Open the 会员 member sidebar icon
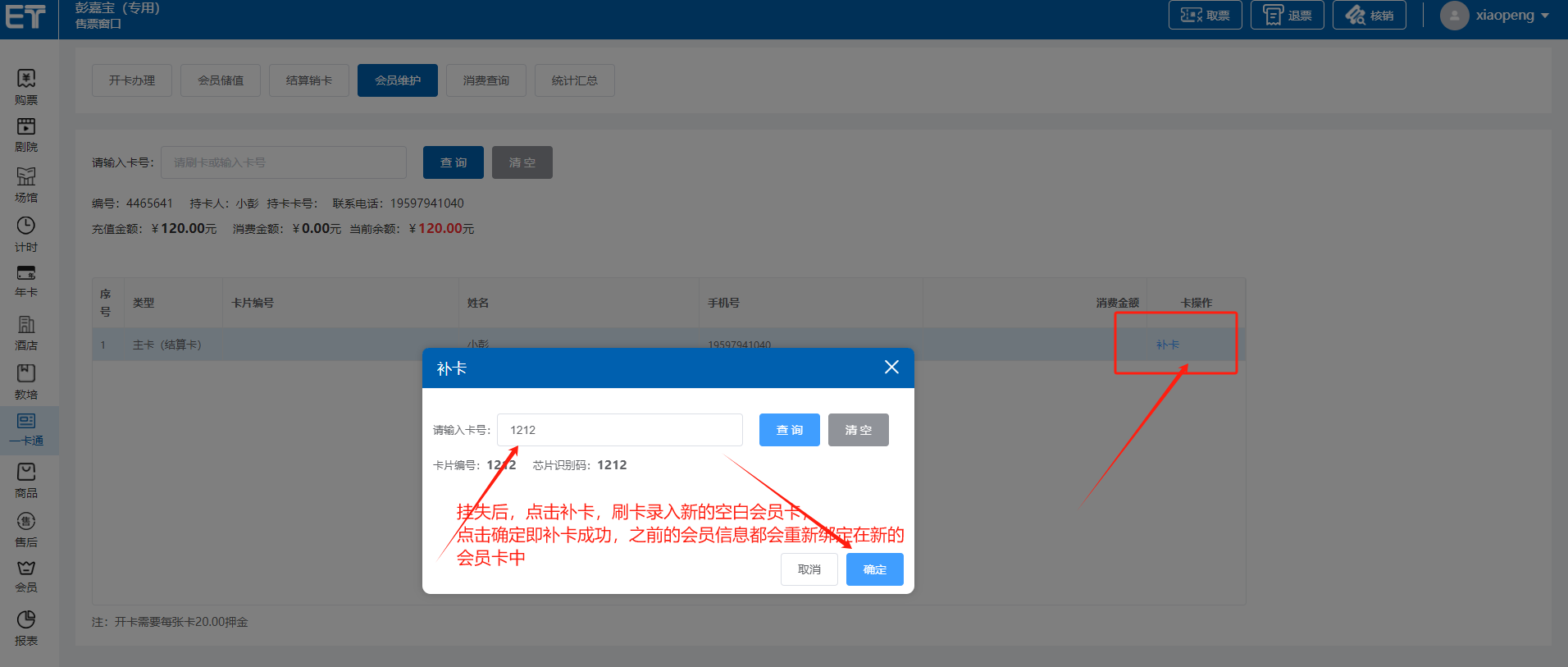Viewport: 1568px width, 667px height. [26, 569]
